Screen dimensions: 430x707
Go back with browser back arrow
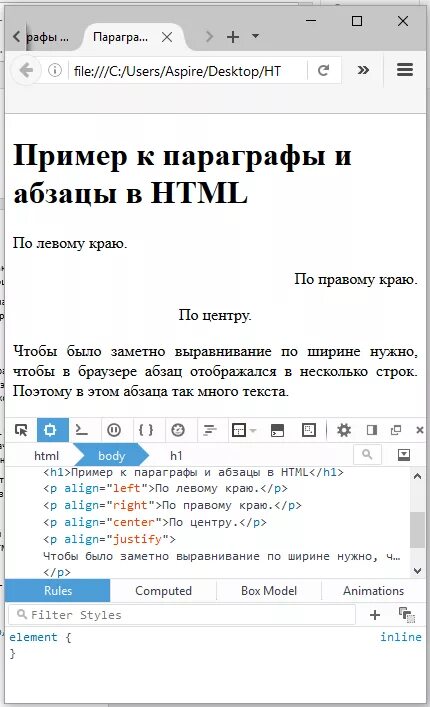pos(27,70)
